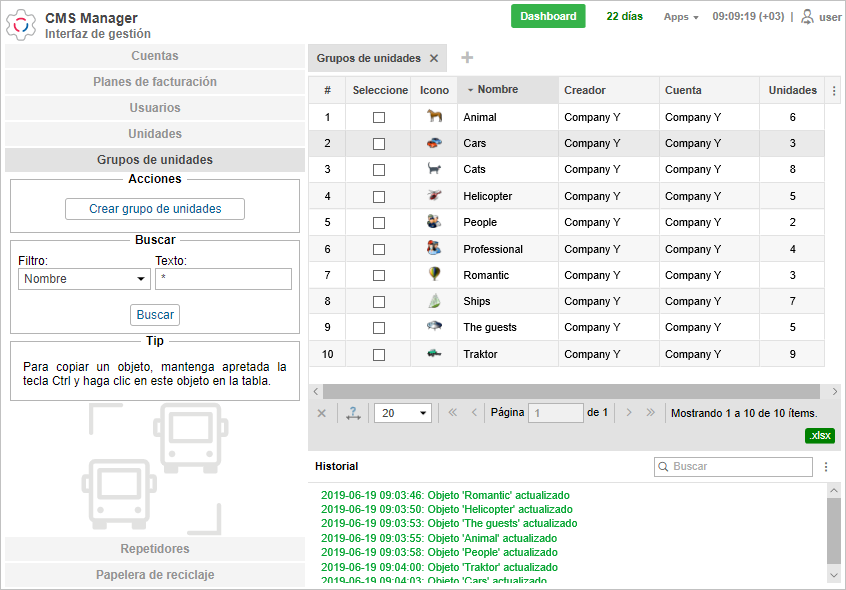Export the table with the .xlsx icon

pos(820,435)
